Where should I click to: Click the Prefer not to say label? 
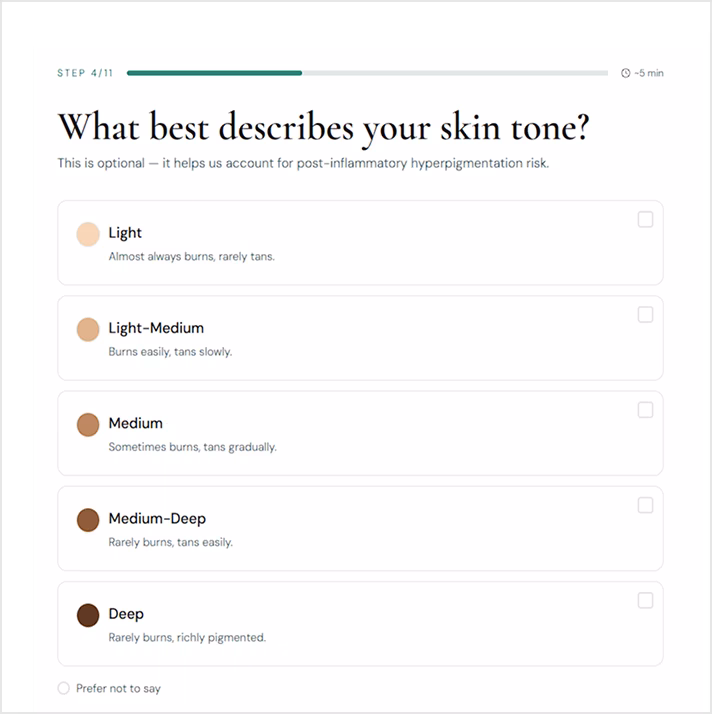[x=118, y=688]
